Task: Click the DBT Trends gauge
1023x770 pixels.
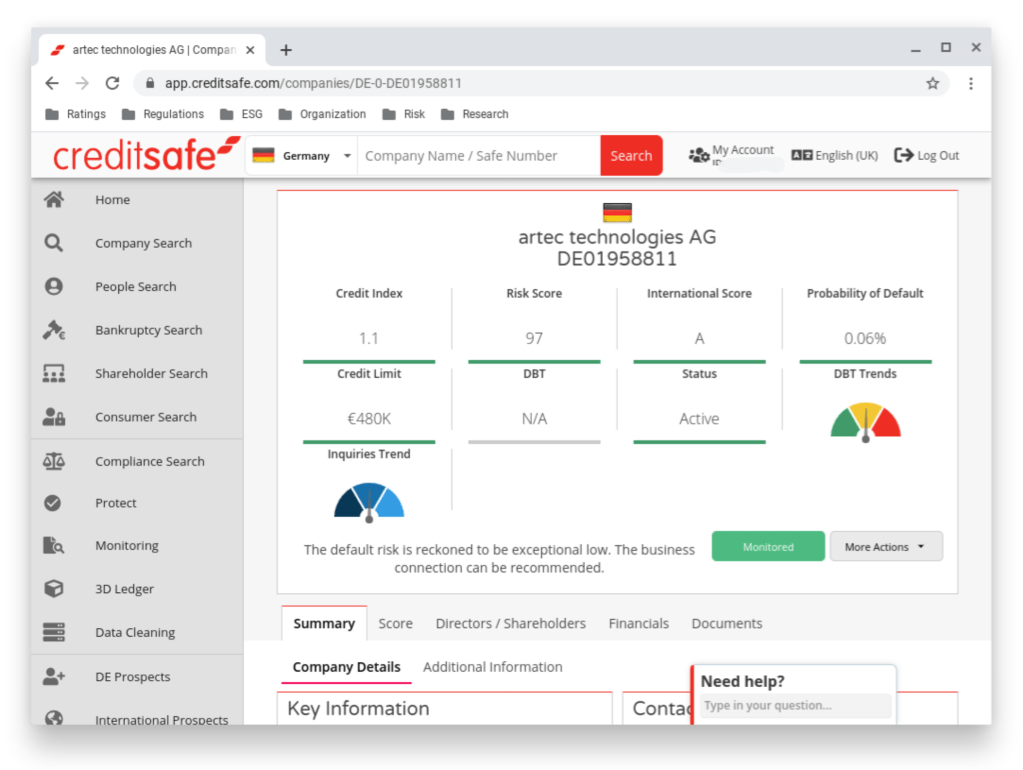Action: point(865,422)
